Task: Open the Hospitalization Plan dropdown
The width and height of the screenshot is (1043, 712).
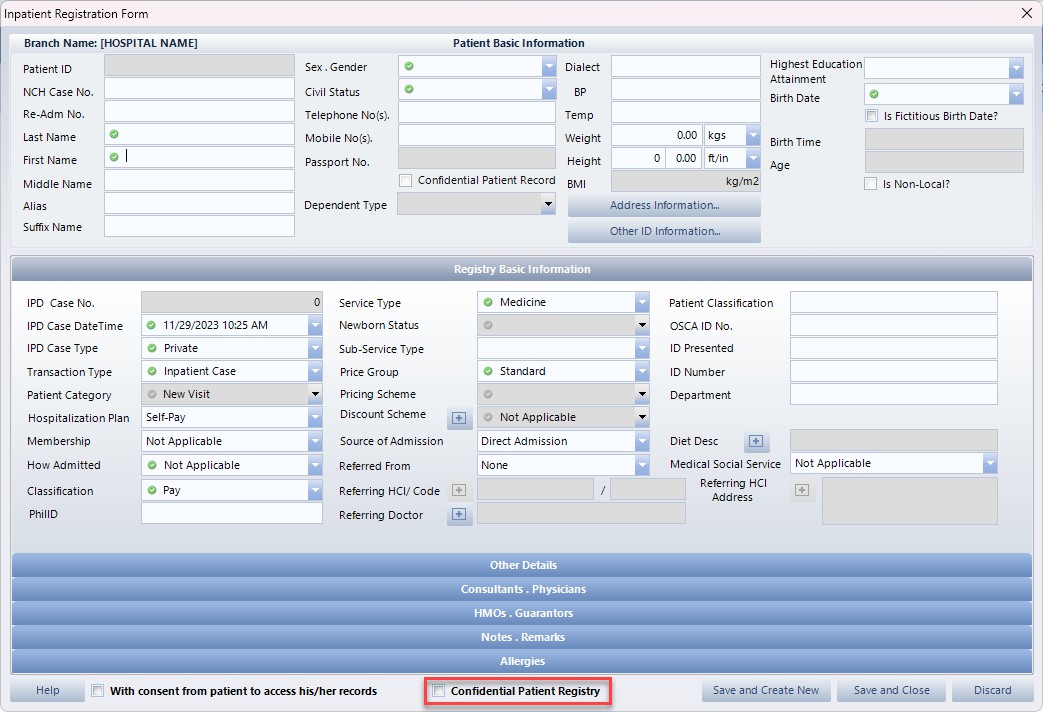Action: pos(315,418)
